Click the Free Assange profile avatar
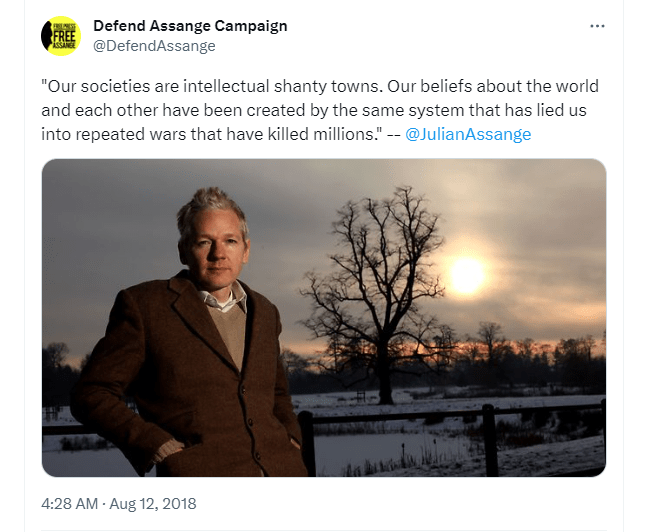 [60, 36]
